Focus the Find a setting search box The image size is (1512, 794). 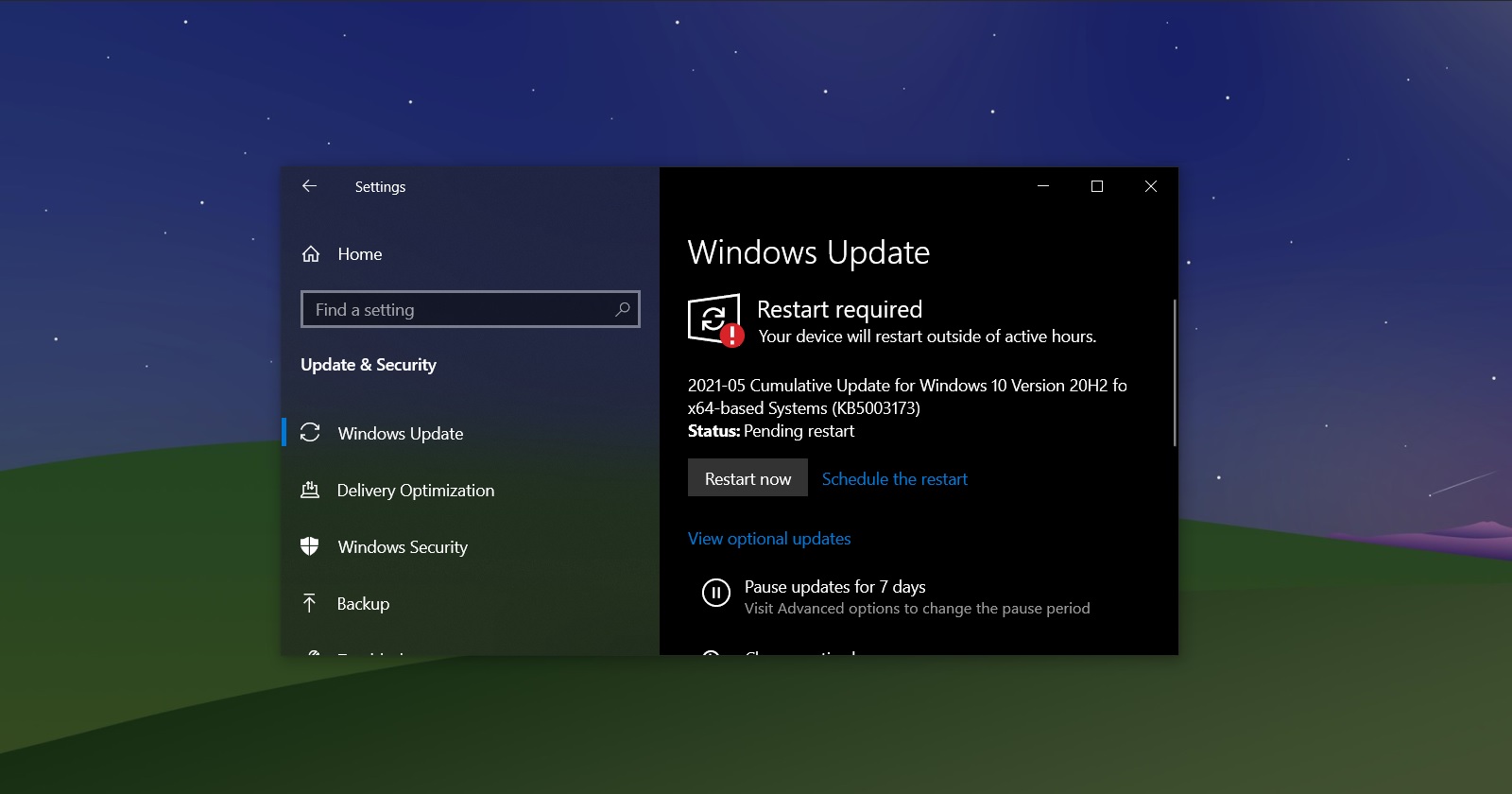click(470, 309)
